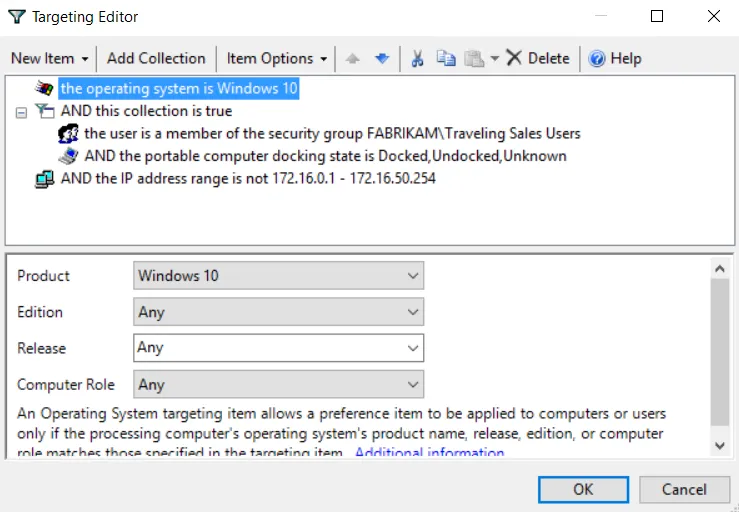Open the New Item menu

click(49, 58)
